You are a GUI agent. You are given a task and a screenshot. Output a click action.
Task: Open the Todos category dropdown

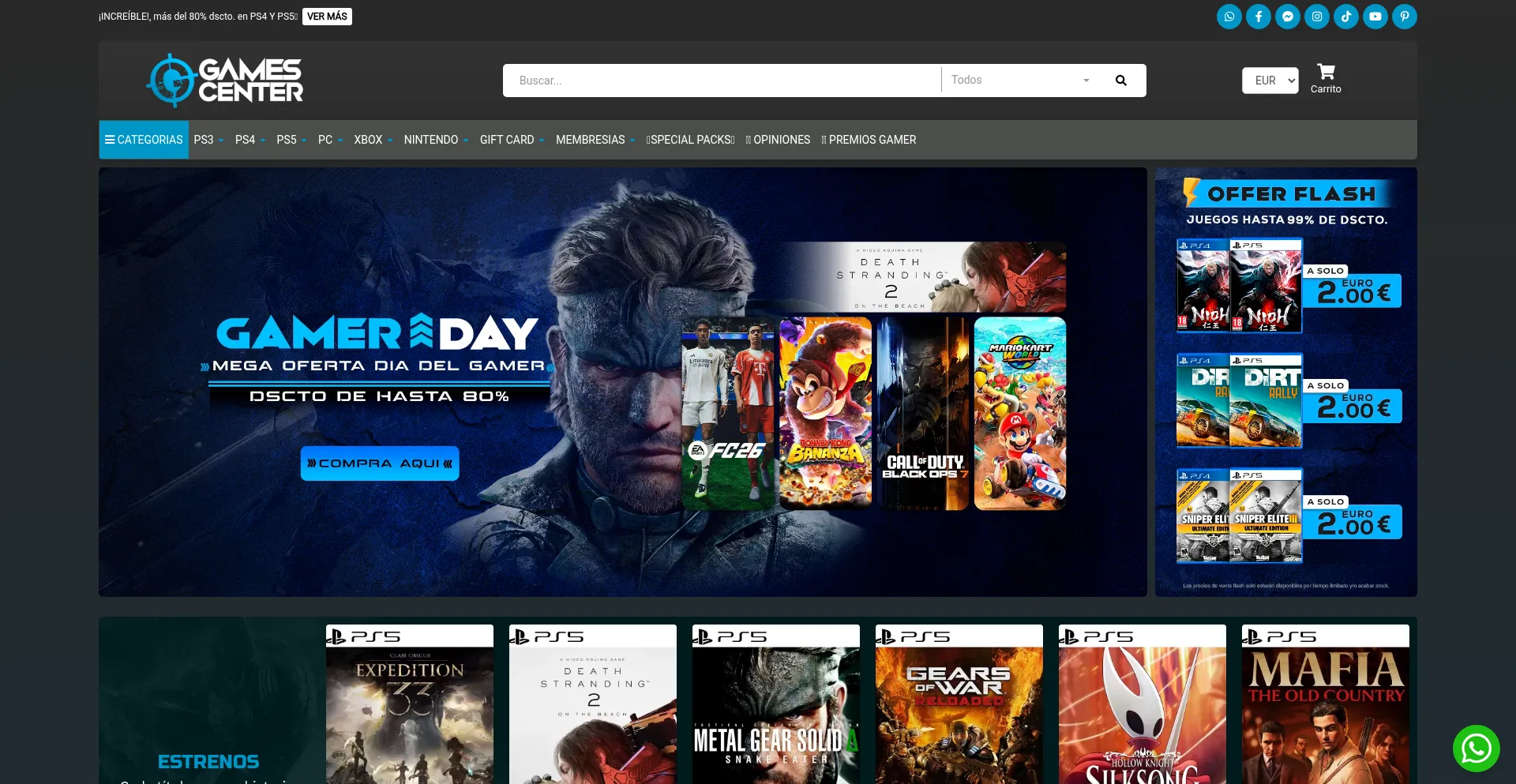tap(1019, 81)
